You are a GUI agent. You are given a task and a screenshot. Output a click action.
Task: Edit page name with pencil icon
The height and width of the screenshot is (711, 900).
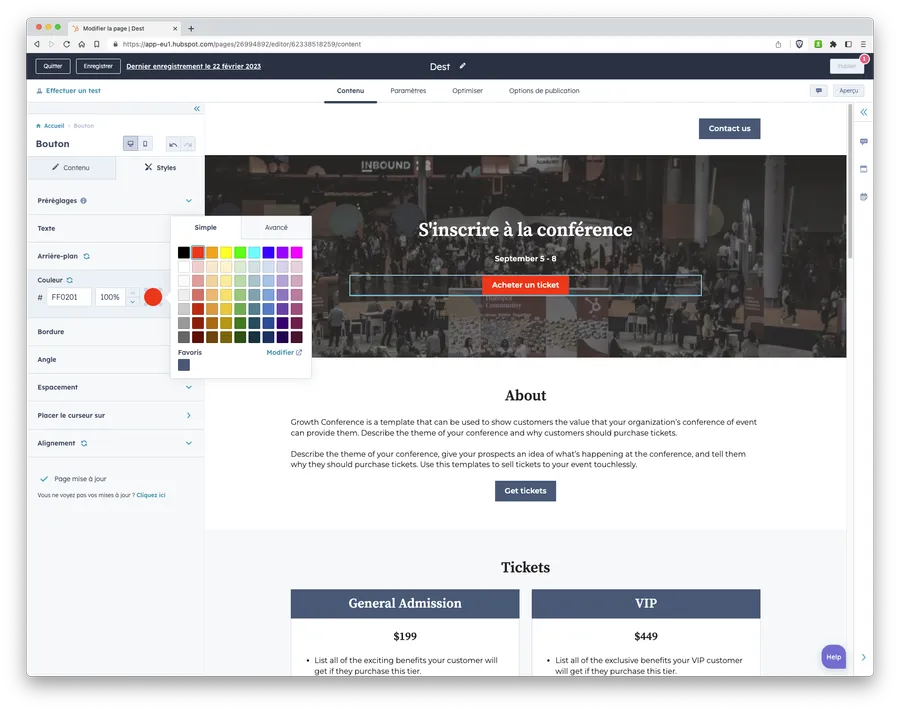coord(462,66)
